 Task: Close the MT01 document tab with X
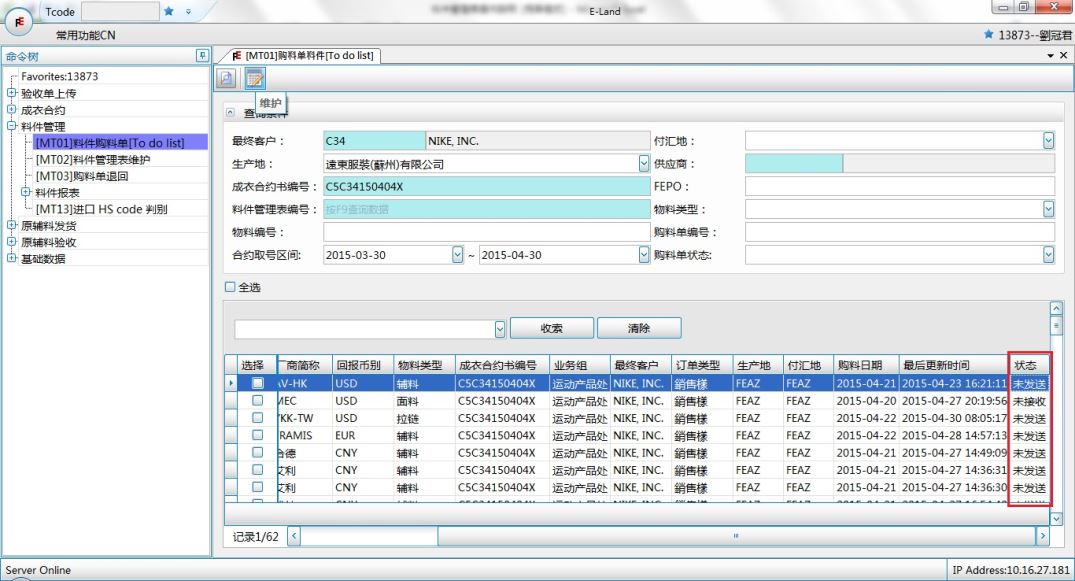pos(1064,56)
